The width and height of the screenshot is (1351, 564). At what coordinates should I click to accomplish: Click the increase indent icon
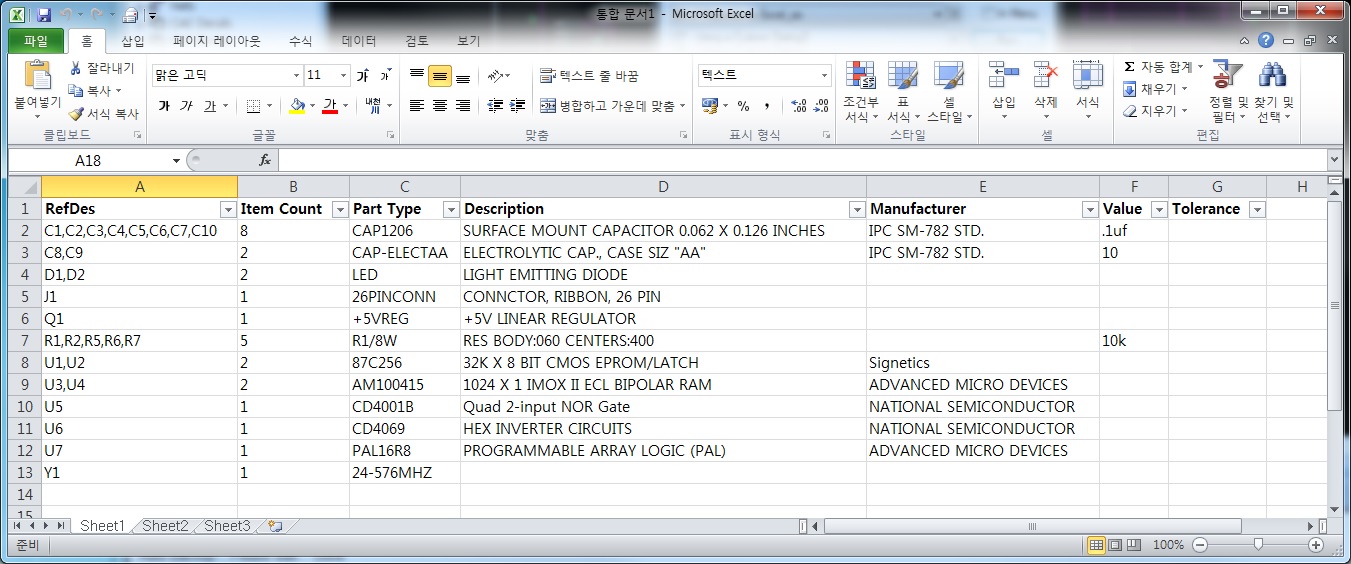tap(517, 106)
